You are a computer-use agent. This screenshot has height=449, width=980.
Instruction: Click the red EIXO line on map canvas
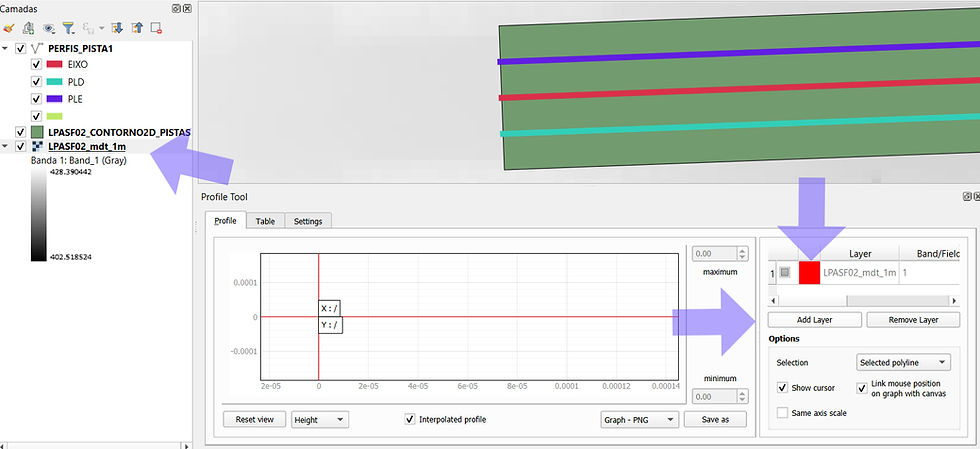pos(739,89)
